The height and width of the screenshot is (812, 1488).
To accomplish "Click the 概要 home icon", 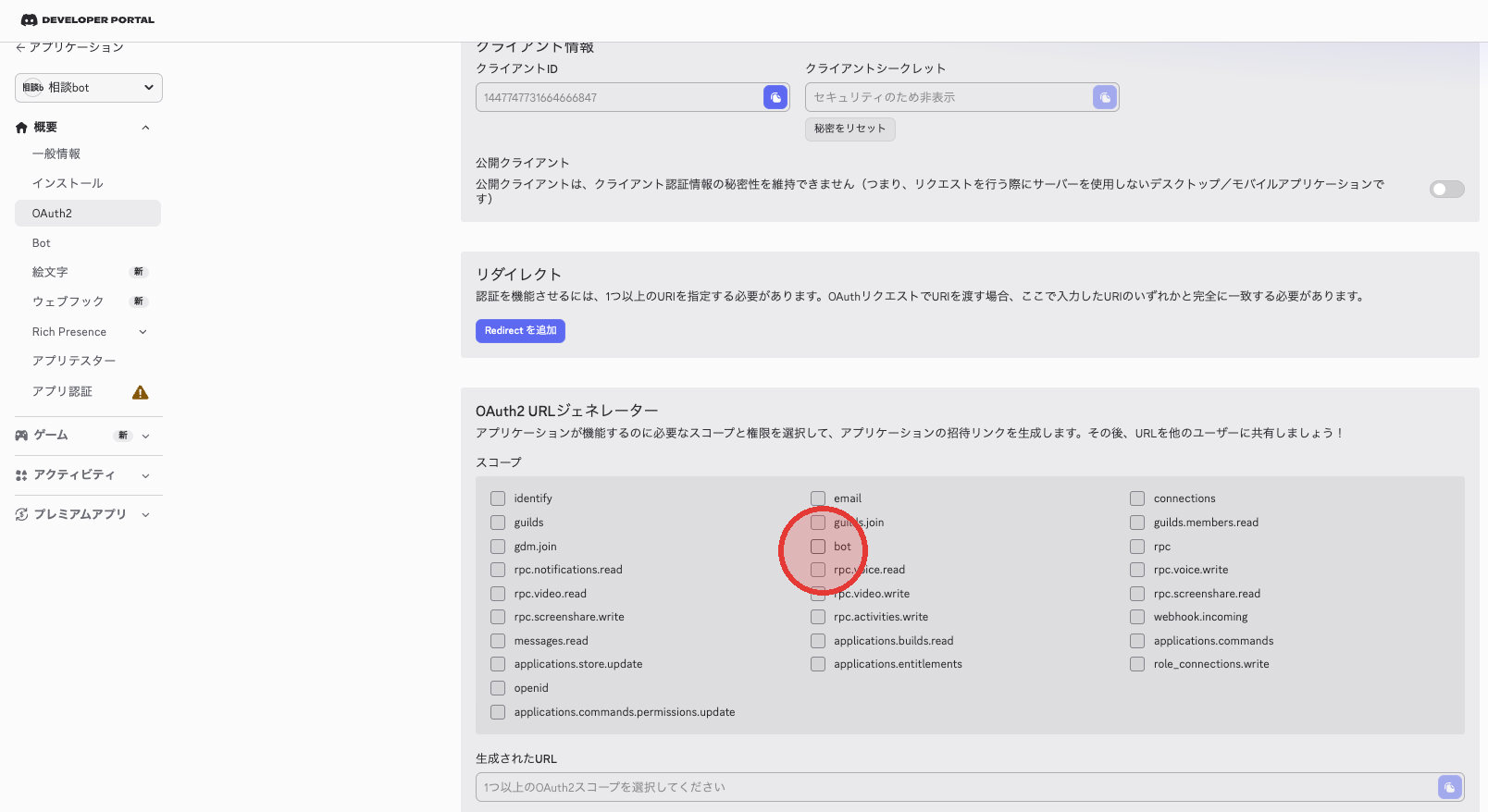I will tap(21, 128).
